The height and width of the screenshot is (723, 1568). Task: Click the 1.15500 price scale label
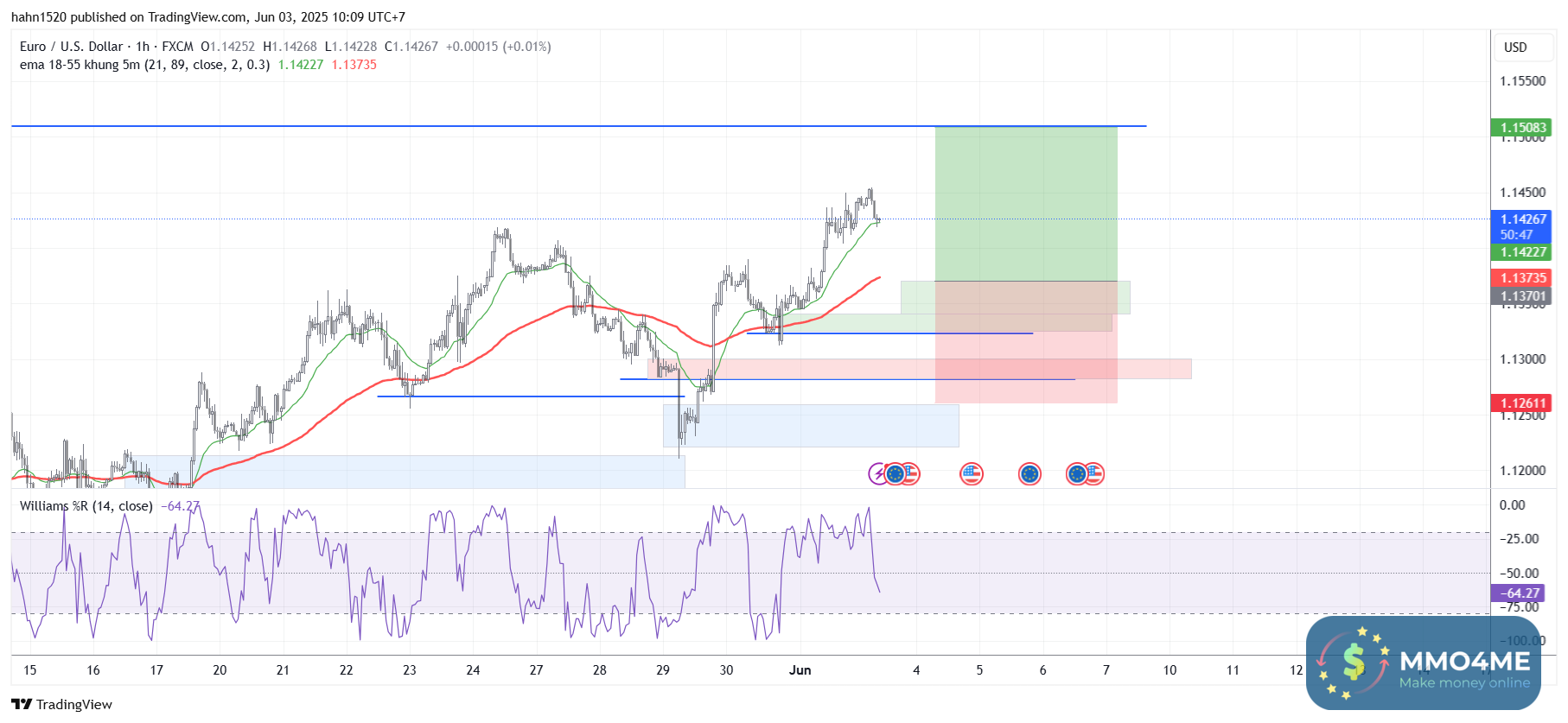pos(1523,81)
